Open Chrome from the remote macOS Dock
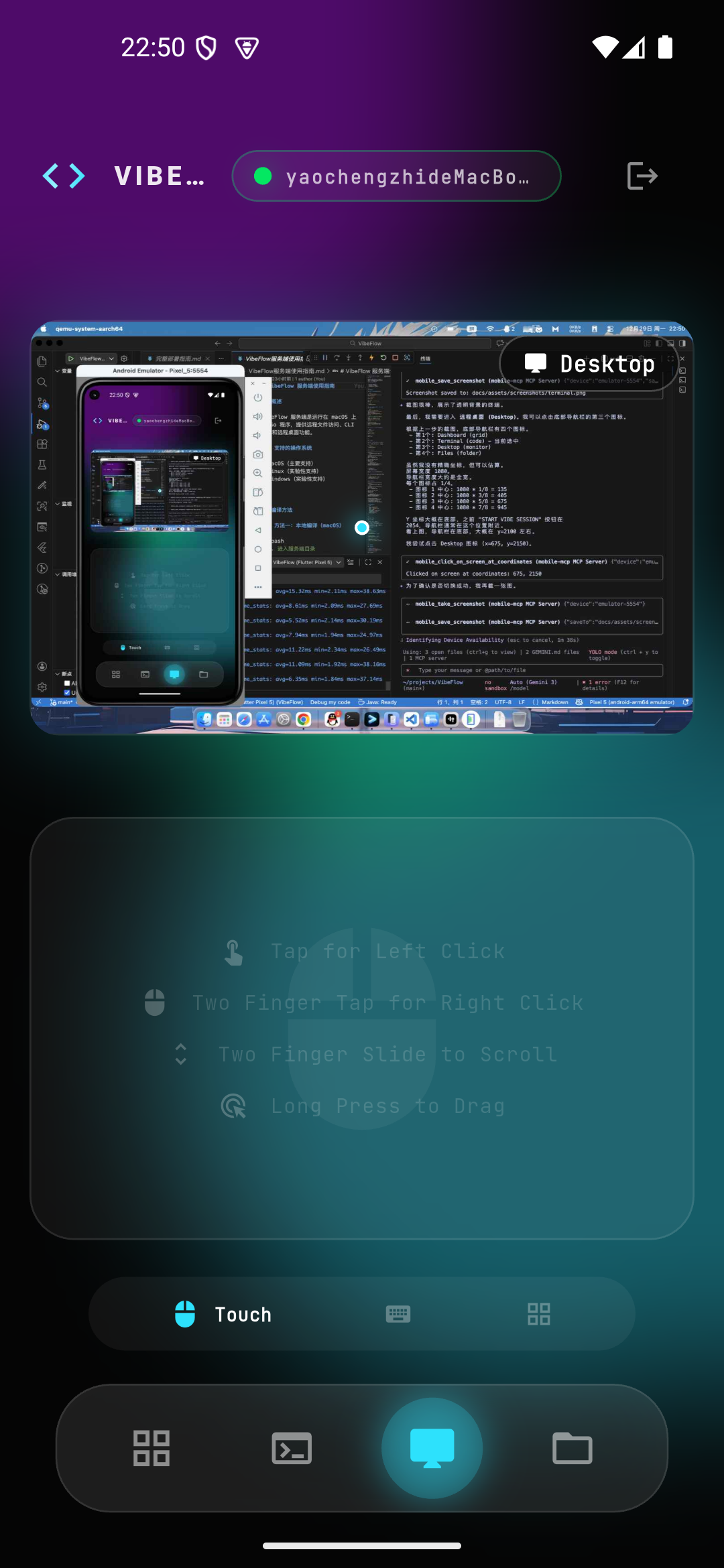Viewport: 724px width, 1568px height. (303, 719)
